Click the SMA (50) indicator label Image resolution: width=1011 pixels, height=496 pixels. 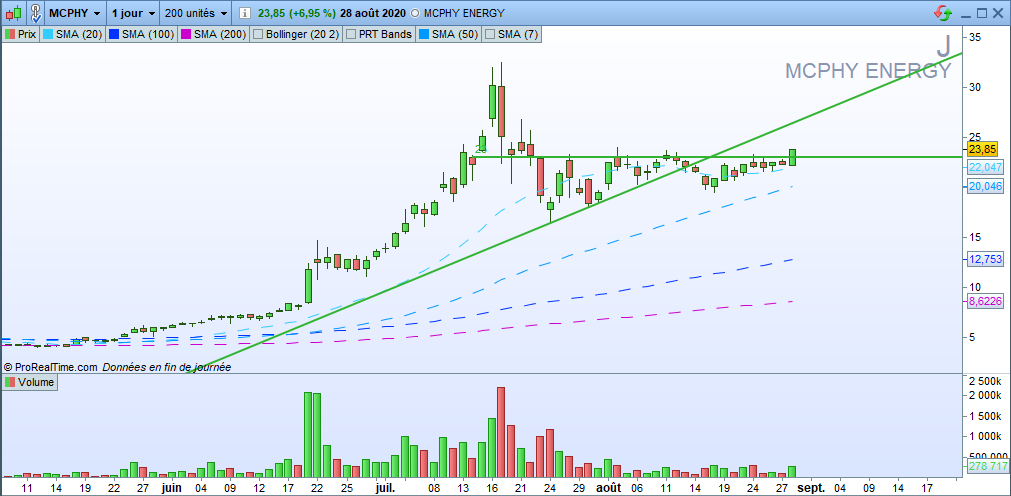click(x=448, y=34)
